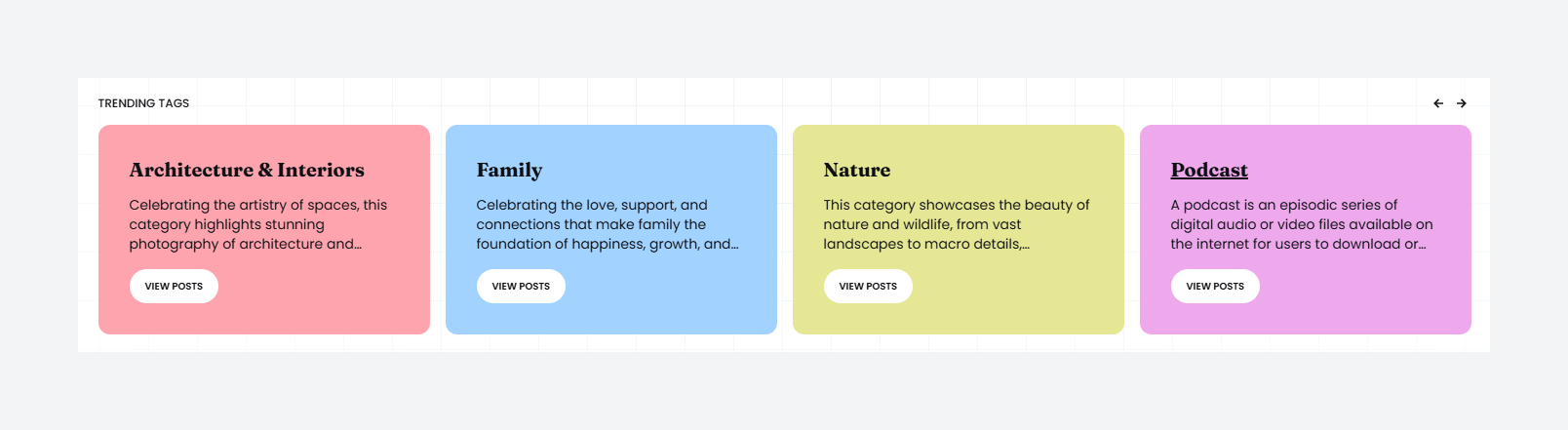Click the white grid area below the cards

(x=780, y=343)
